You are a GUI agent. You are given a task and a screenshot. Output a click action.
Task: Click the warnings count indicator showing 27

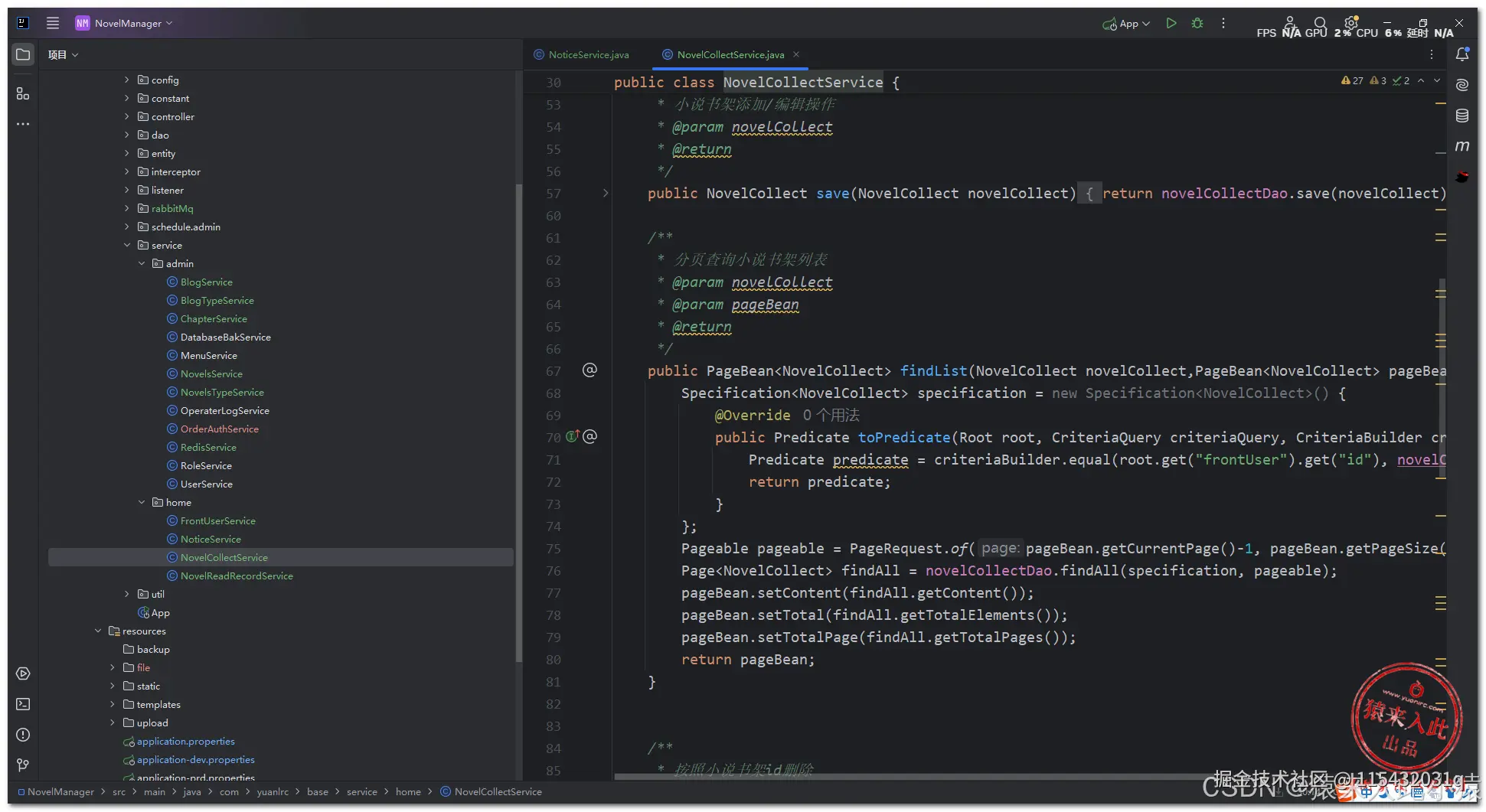coord(1352,80)
